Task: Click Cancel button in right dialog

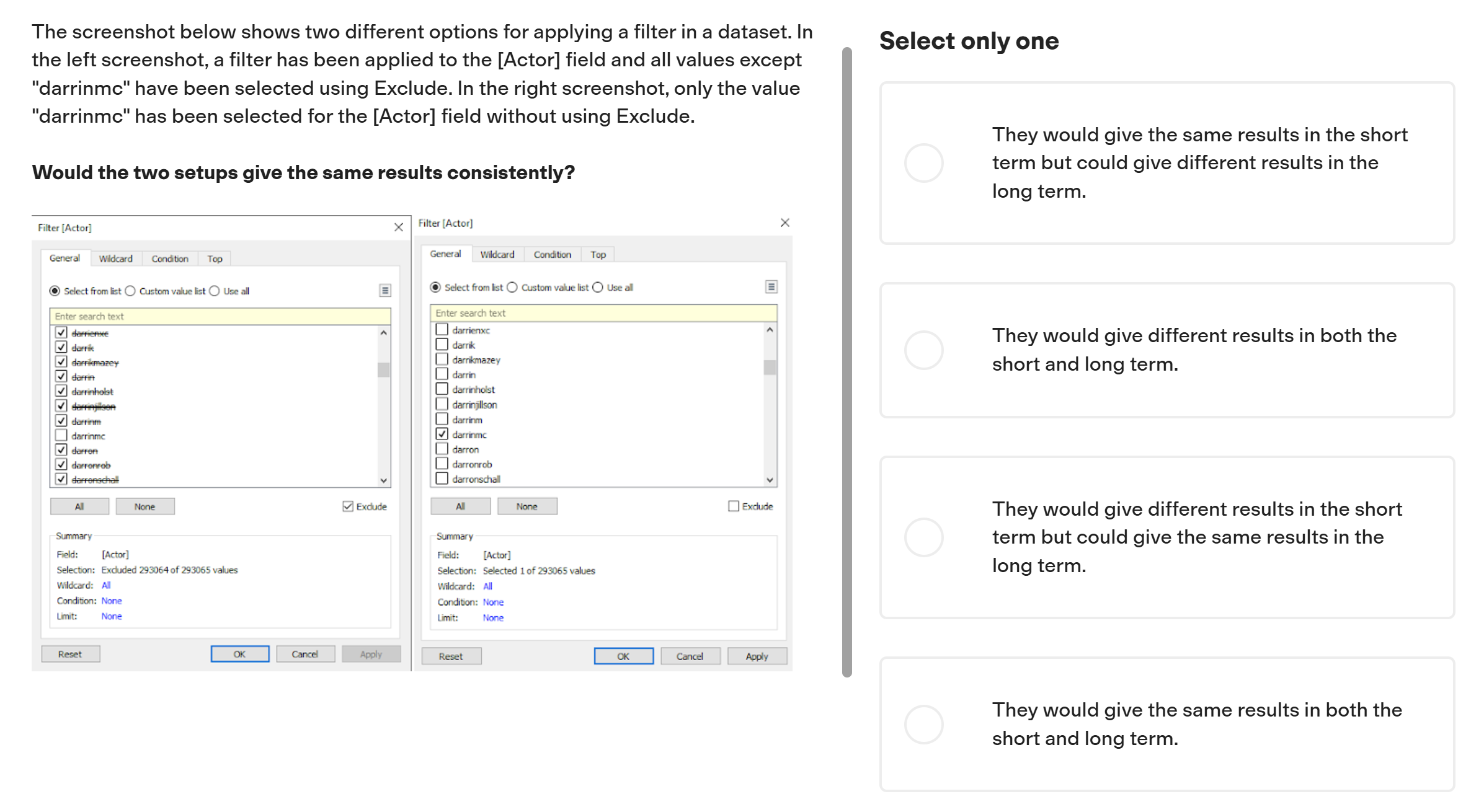Action: (690, 656)
